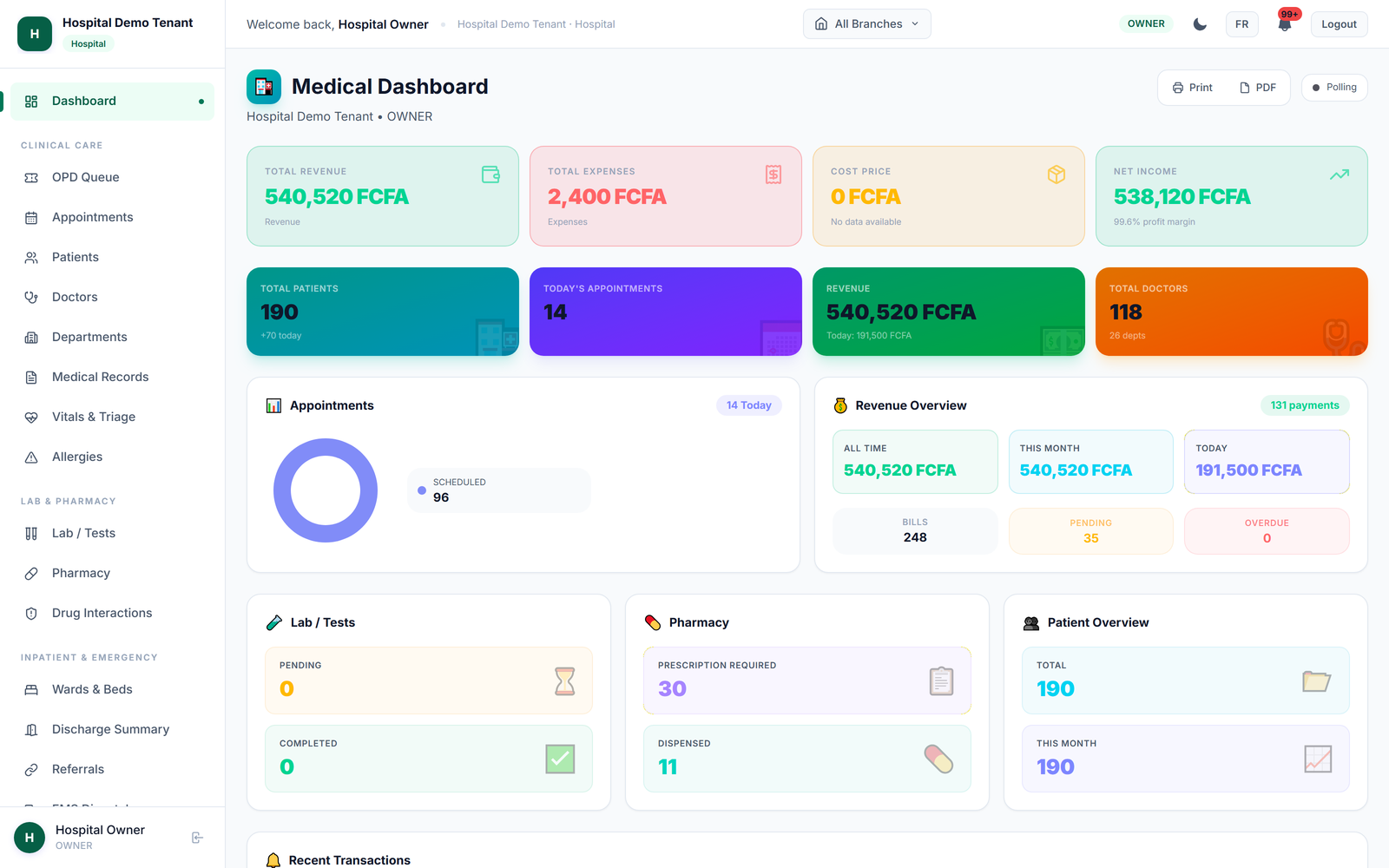Click the green Revenue 540,520 FCFA card
This screenshot has width=1389, height=868.
(949, 312)
